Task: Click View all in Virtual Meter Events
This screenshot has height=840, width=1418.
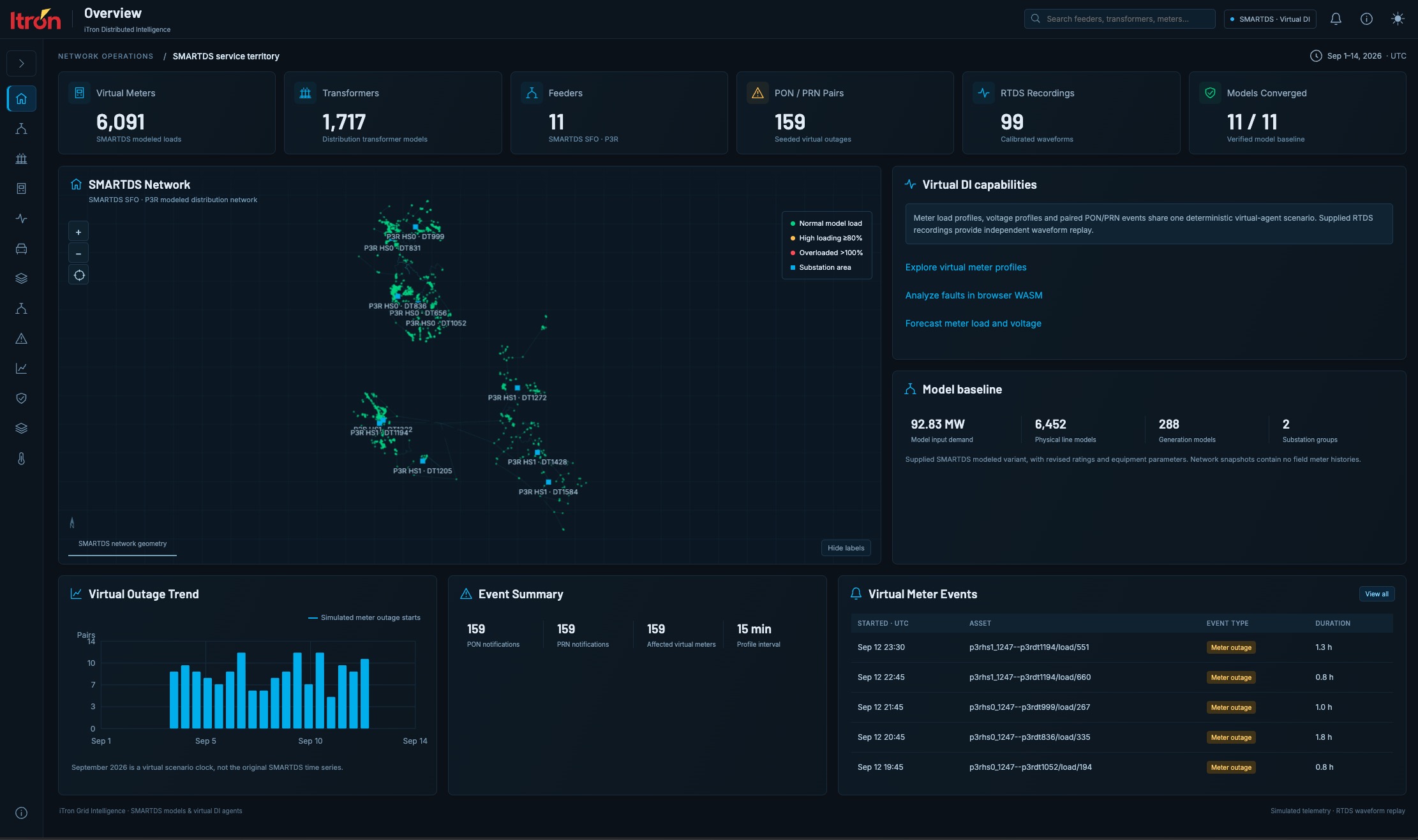Action: point(1377,594)
